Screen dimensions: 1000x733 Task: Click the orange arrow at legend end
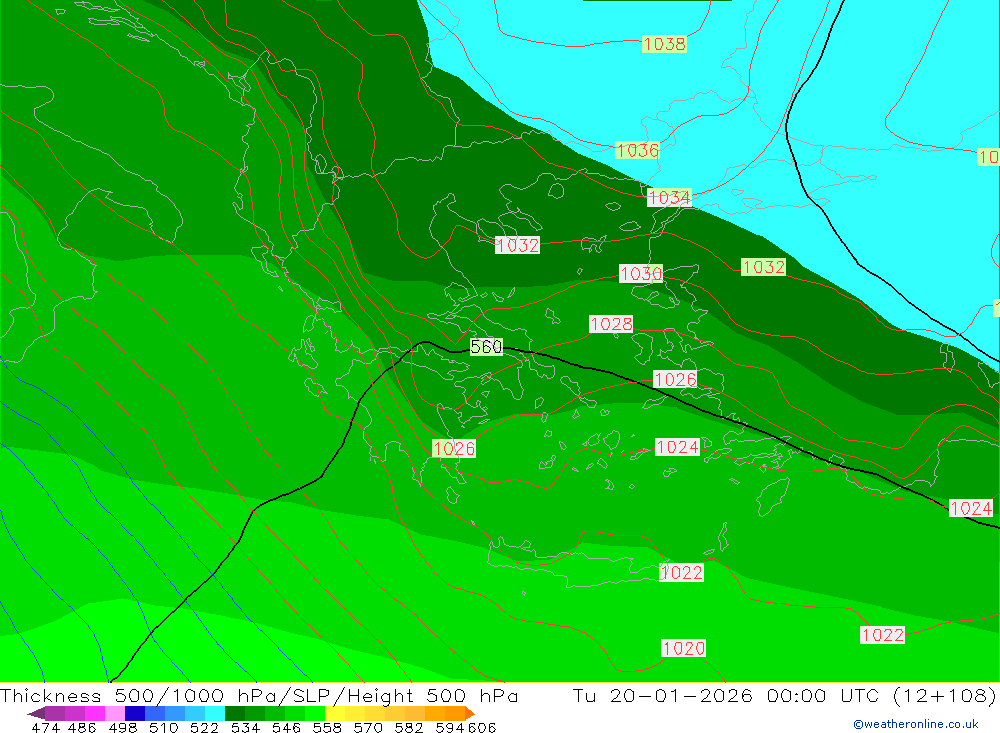(469, 713)
